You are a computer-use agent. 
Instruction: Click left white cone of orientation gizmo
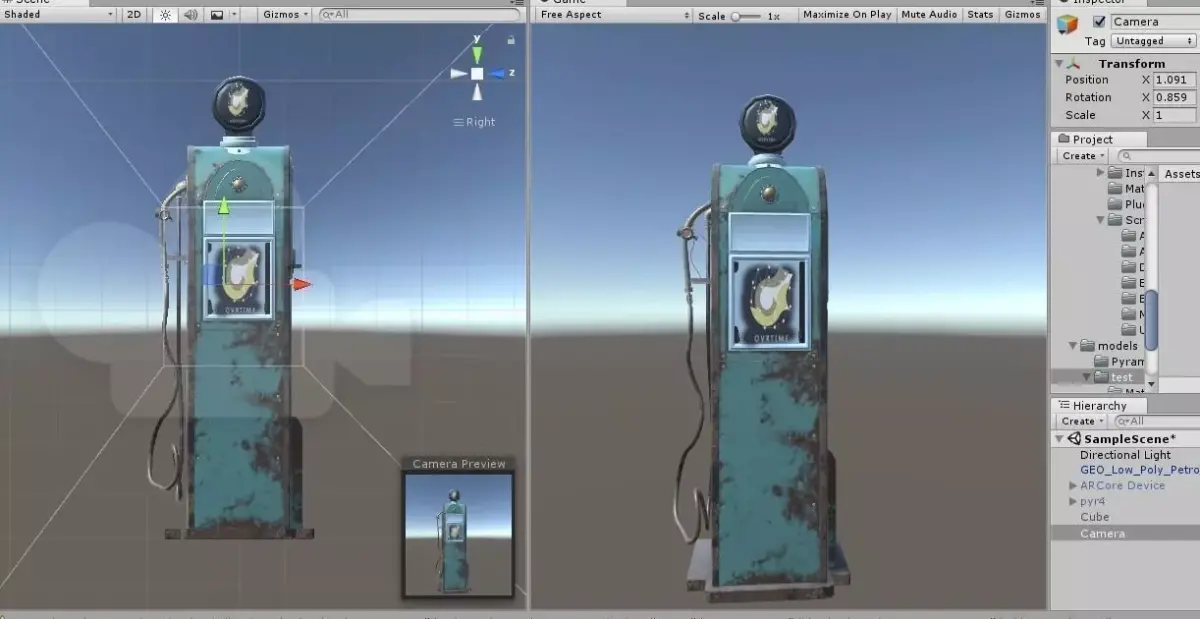(458, 73)
